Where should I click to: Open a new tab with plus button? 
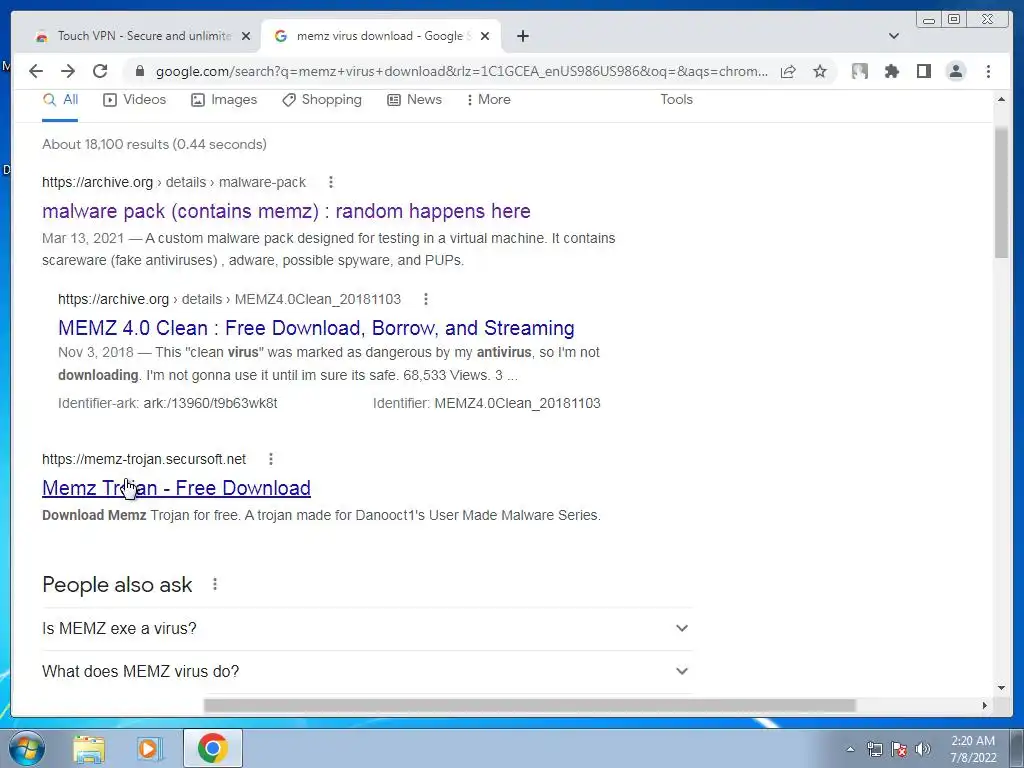pyautogui.click(x=522, y=36)
